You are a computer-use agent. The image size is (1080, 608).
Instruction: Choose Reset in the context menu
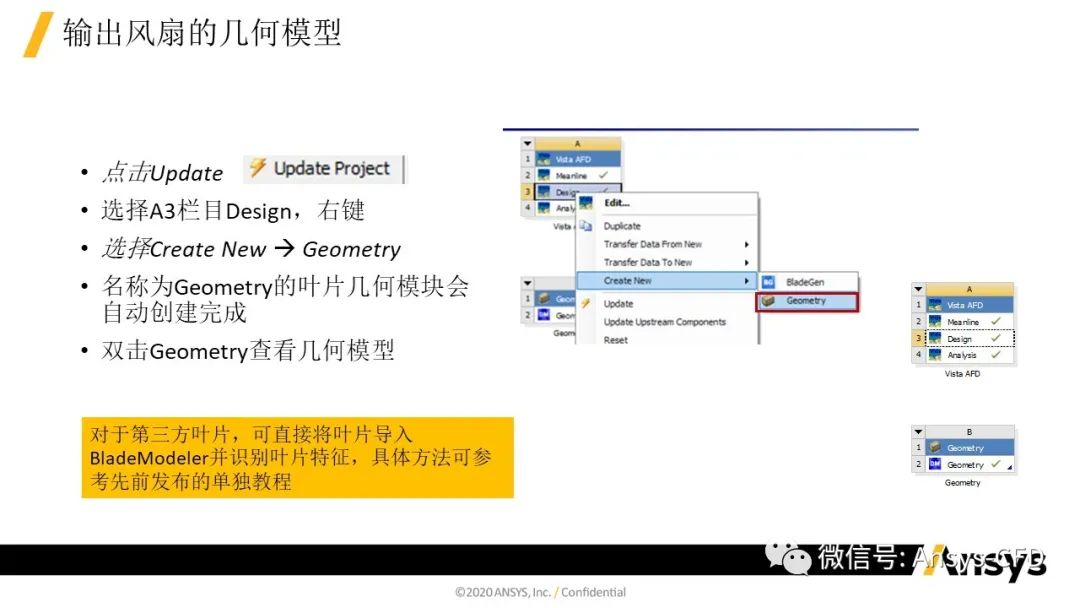pos(616,340)
